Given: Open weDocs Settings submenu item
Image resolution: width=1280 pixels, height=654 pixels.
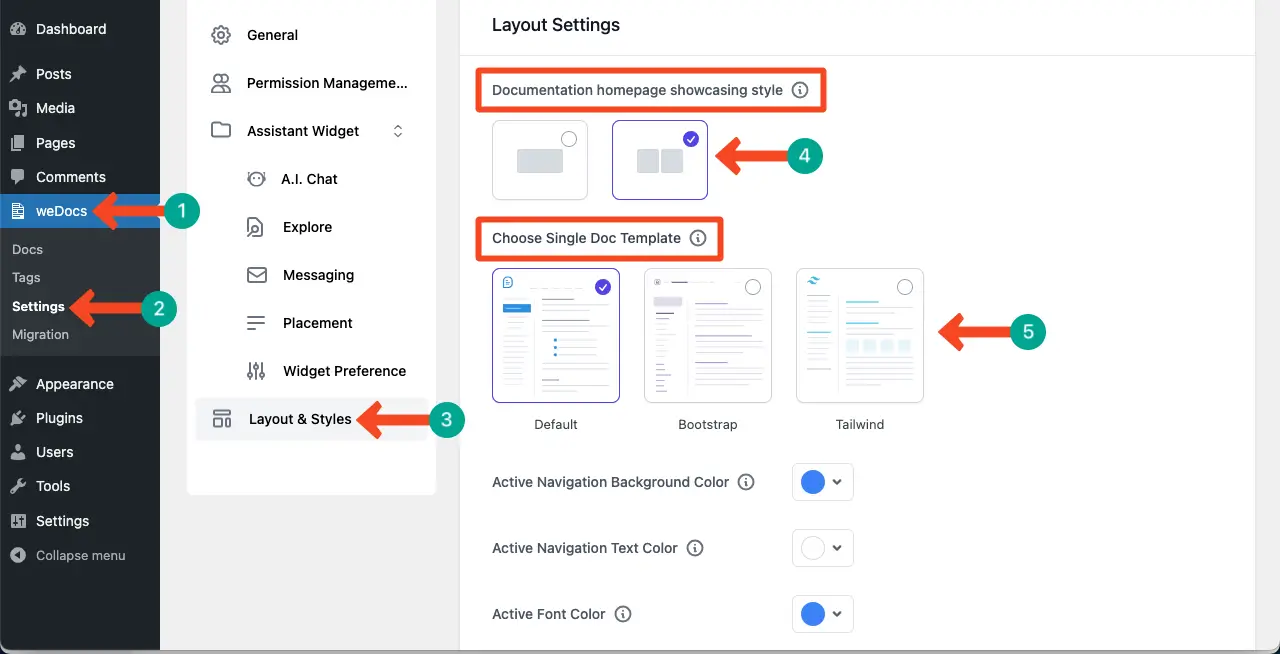Looking at the screenshot, I should tap(38, 306).
